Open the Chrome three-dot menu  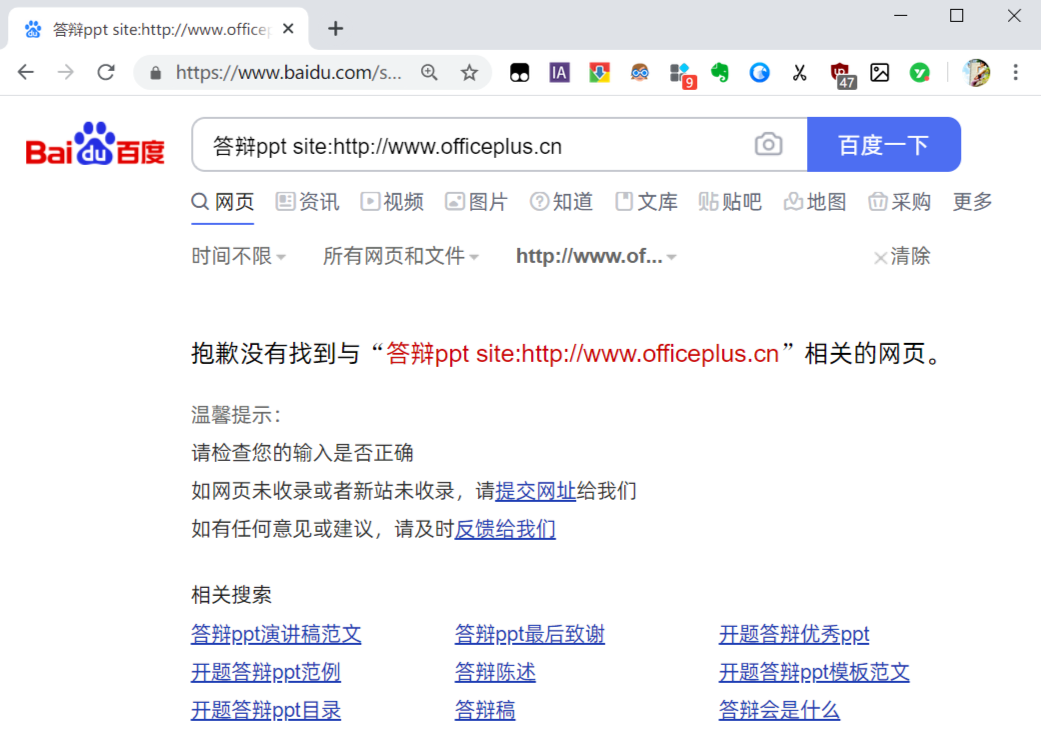[x=1016, y=72]
